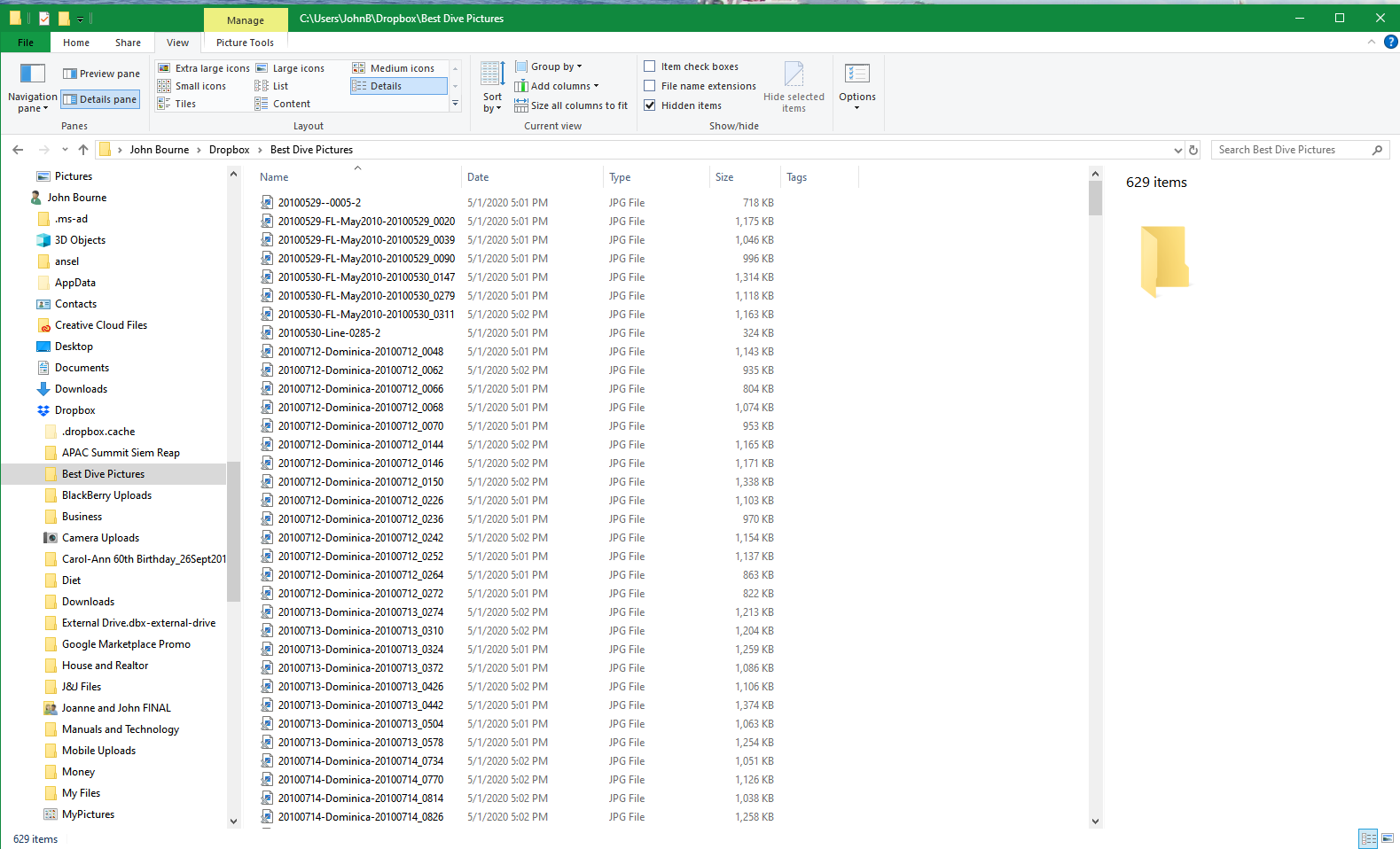
Task: Open folder Options
Action: (x=857, y=87)
